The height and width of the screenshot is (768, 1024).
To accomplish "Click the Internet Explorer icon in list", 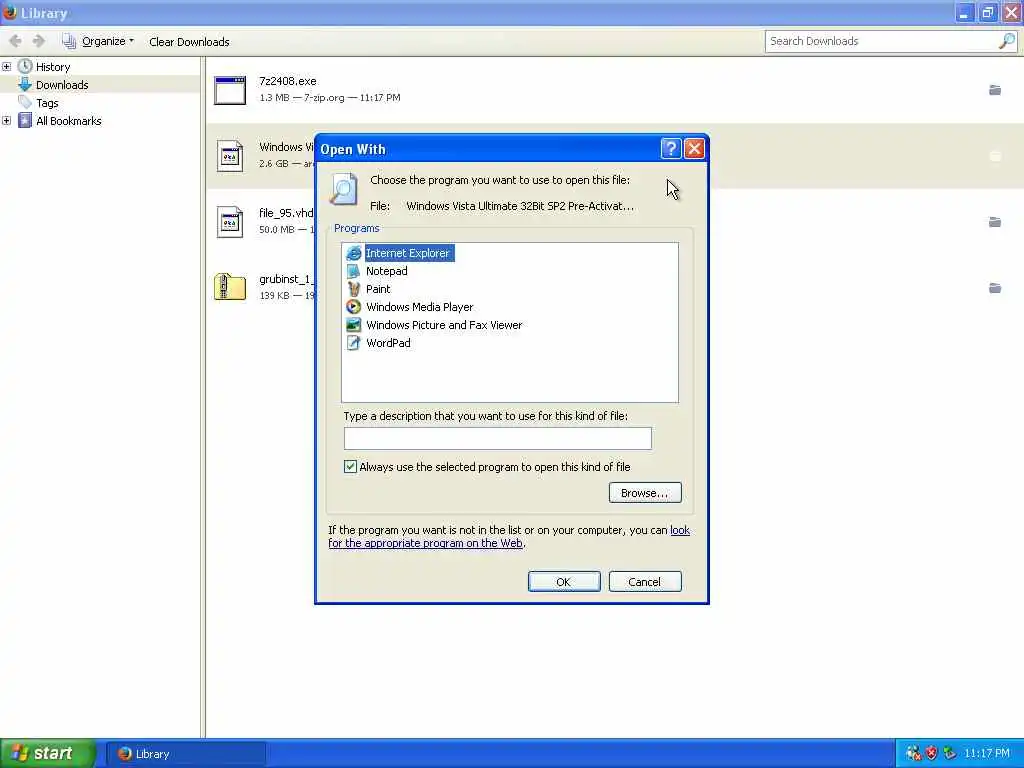I will click(353, 253).
